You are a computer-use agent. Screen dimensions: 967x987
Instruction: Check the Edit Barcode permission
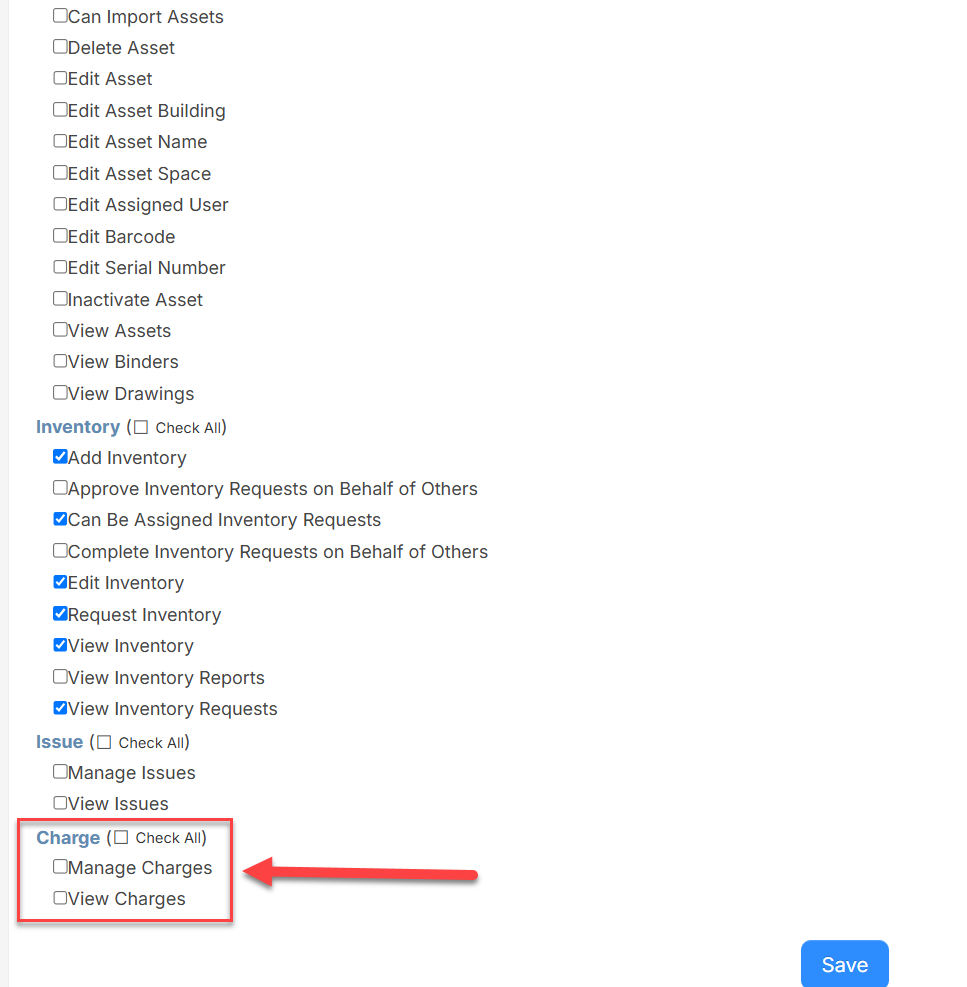tap(60, 235)
